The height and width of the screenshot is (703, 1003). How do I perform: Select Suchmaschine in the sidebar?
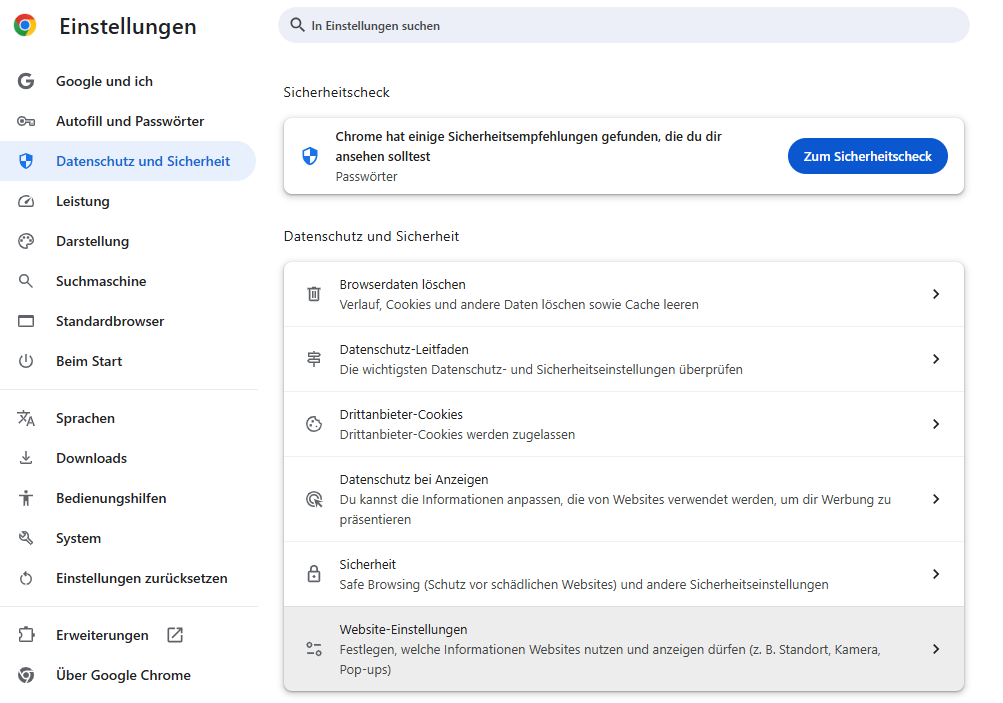tap(101, 281)
